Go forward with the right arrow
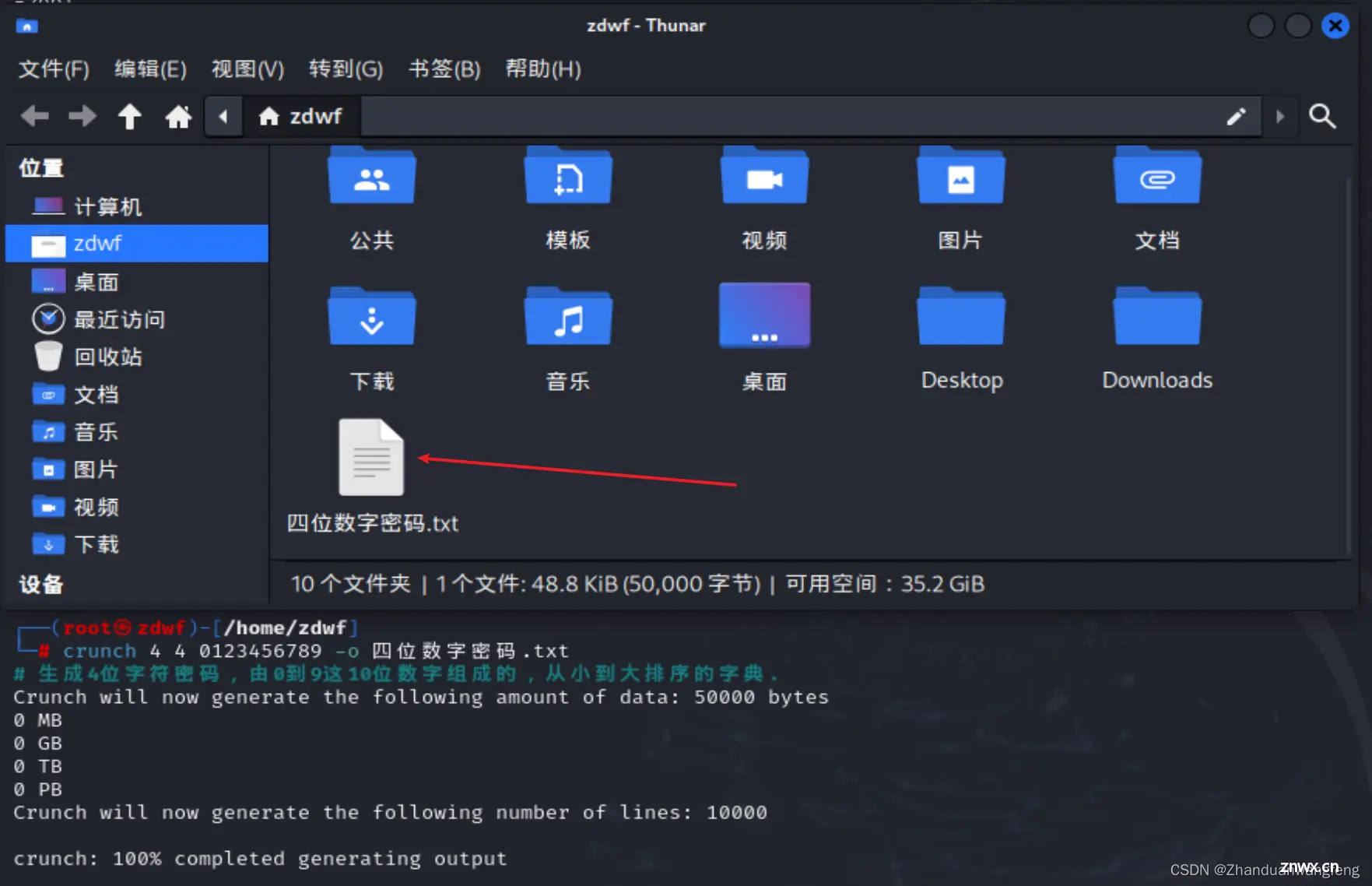Viewport: 1372px width, 886px height. [x=82, y=117]
